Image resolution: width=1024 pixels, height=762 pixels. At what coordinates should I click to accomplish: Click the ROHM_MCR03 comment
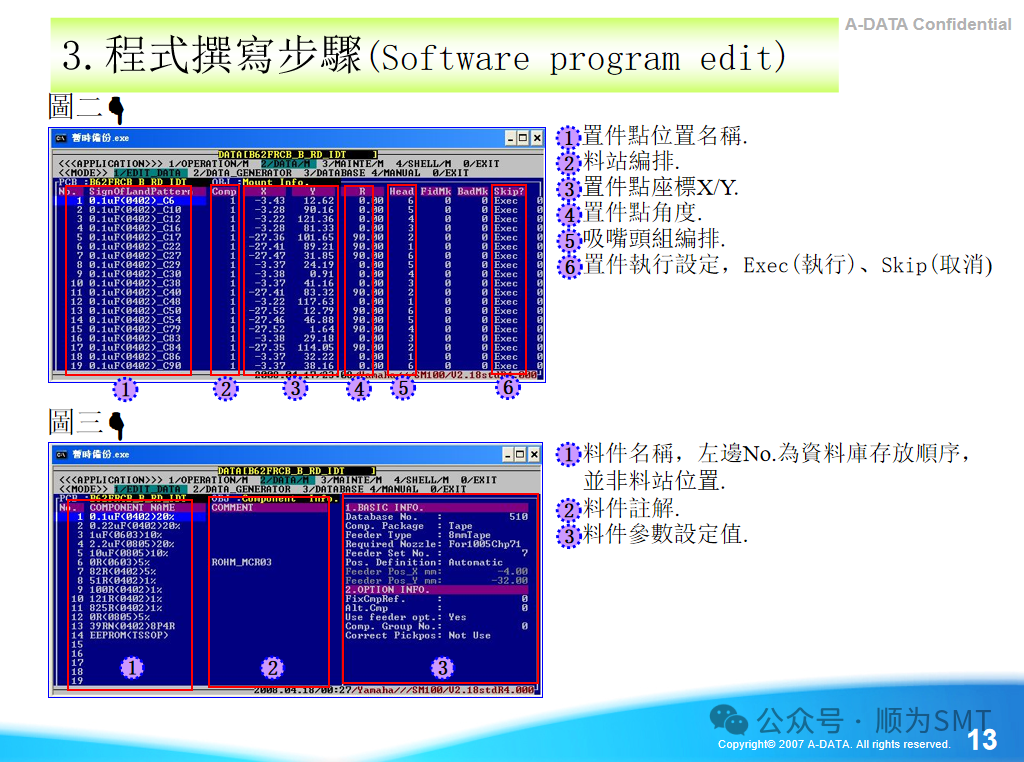[242, 562]
